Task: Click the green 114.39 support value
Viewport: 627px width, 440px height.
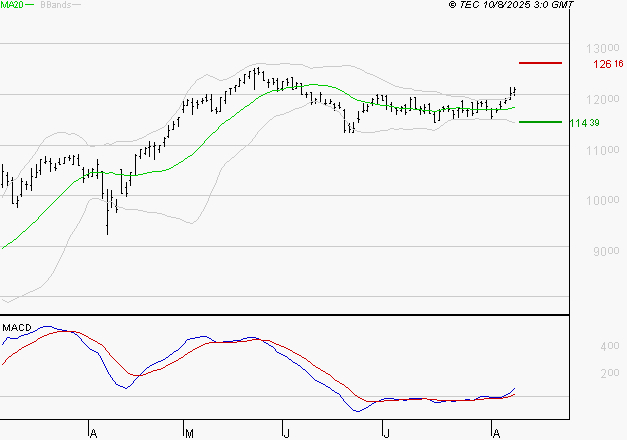Action: pos(585,123)
